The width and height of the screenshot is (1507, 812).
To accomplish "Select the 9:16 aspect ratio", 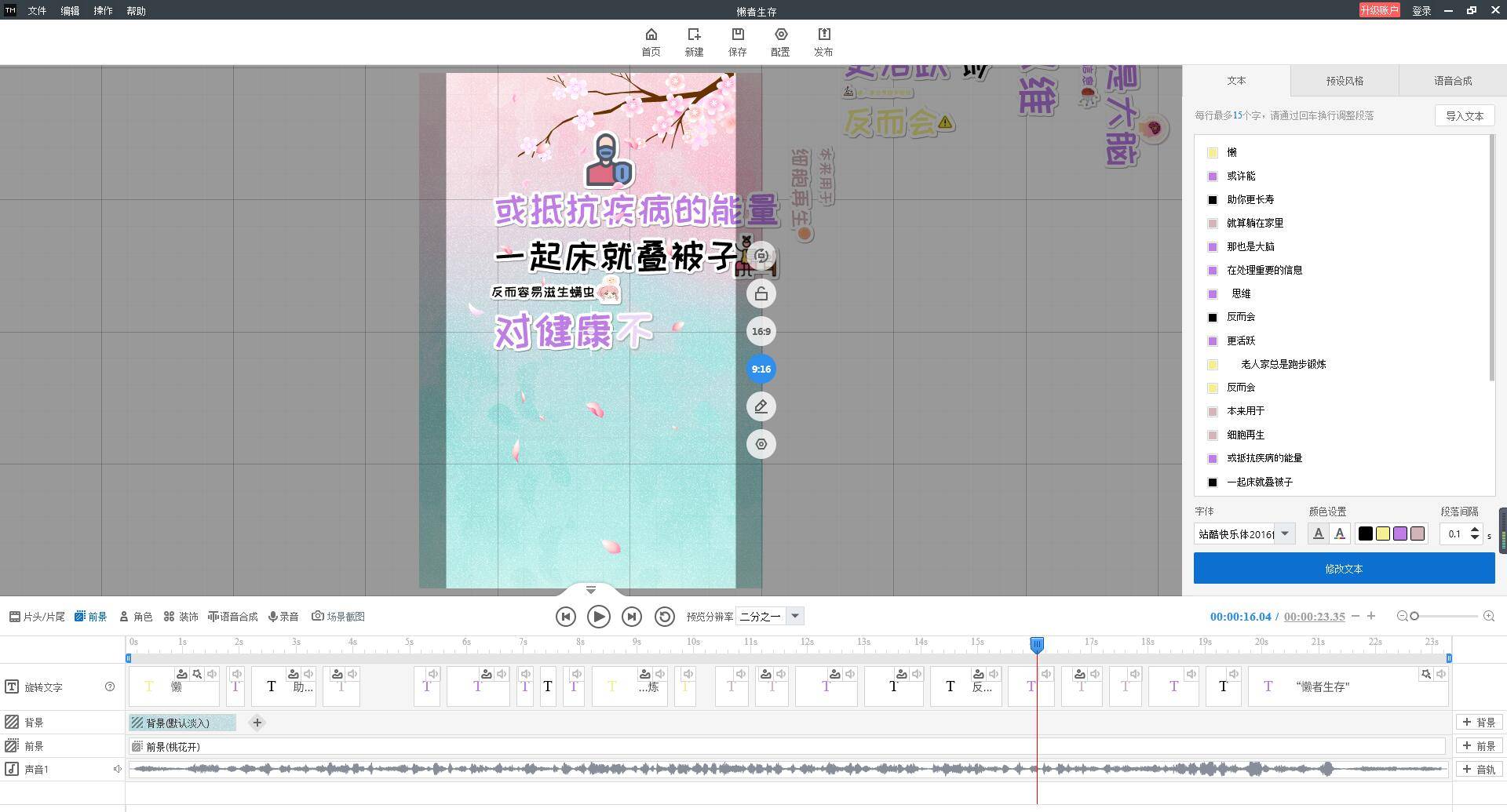I will click(761, 369).
